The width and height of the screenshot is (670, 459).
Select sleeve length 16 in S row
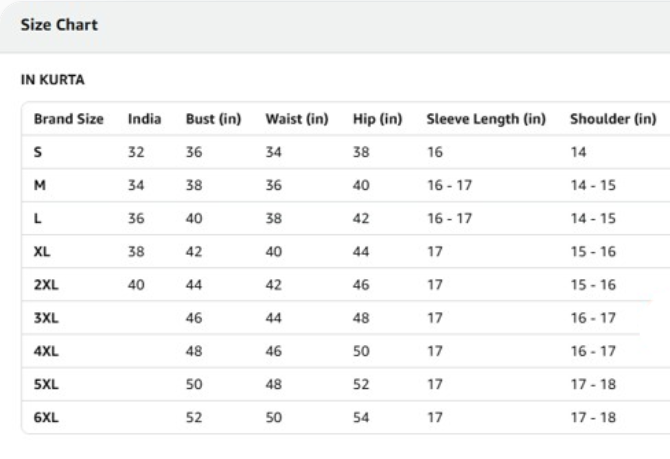point(435,152)
